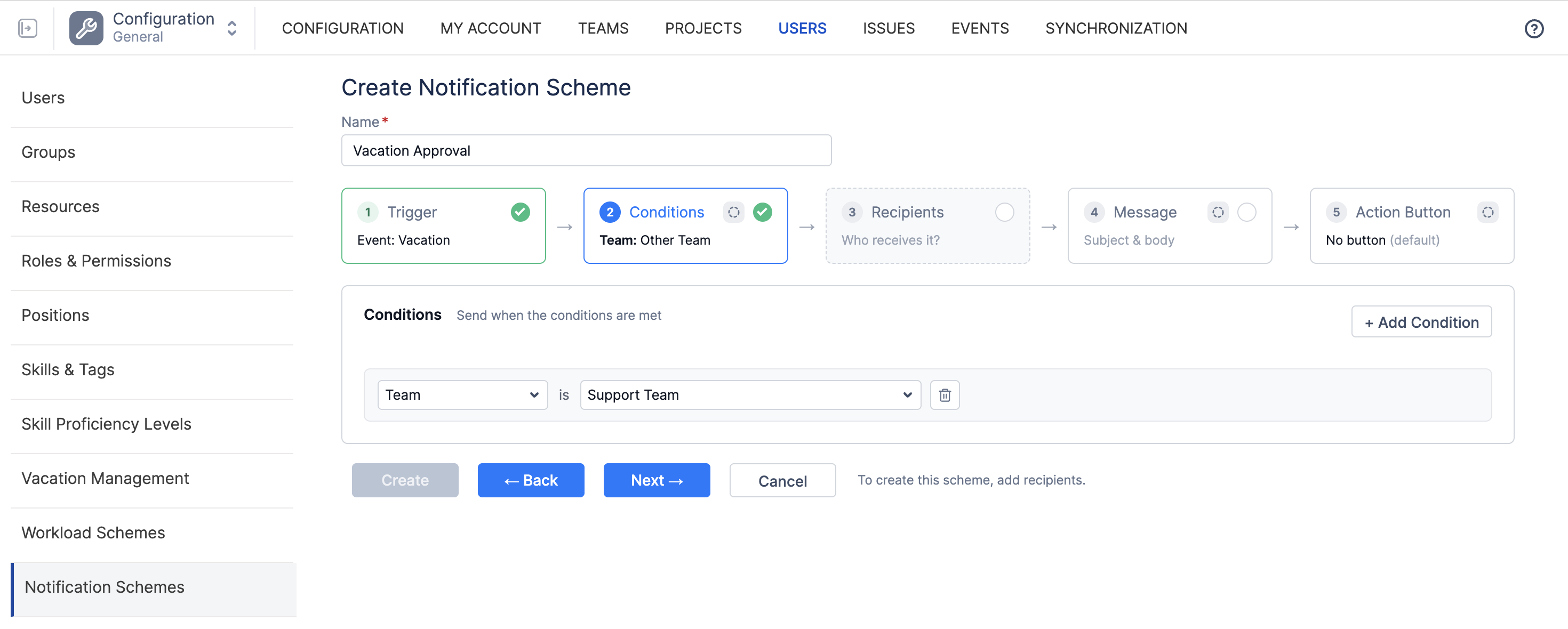Switch to the ISSUES tab
This screenshot has width=1568, height=629.
pyautogui.click(x=888, y=28)
